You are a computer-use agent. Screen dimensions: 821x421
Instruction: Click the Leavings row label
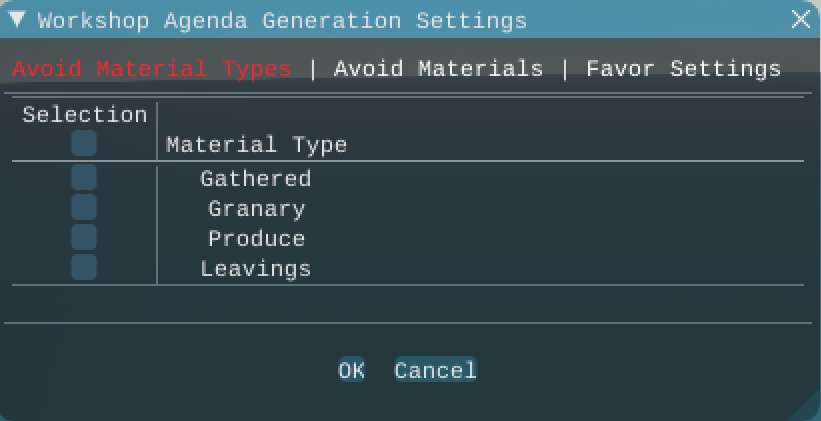click(255, 269)
